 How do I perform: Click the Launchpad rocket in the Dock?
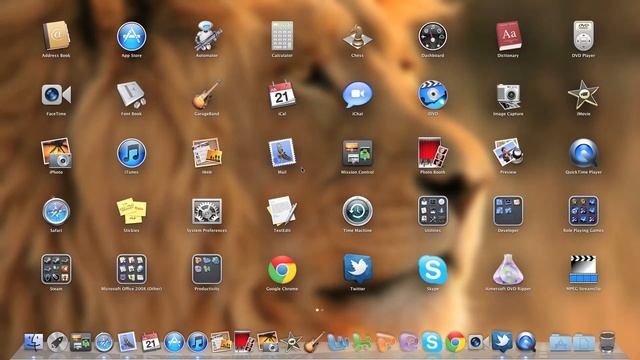[x=57, y=342]
